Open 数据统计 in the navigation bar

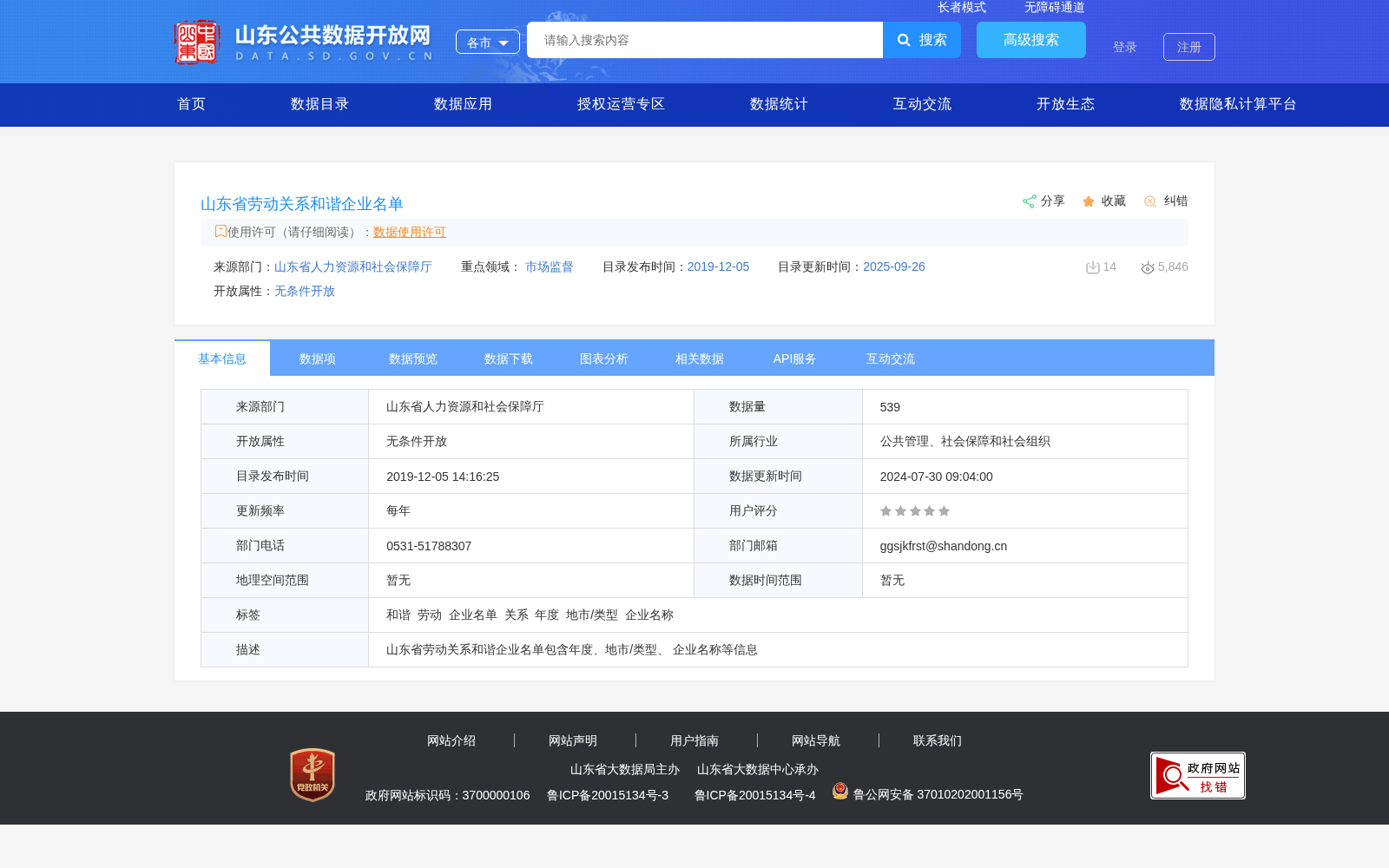tap(780, 104)
